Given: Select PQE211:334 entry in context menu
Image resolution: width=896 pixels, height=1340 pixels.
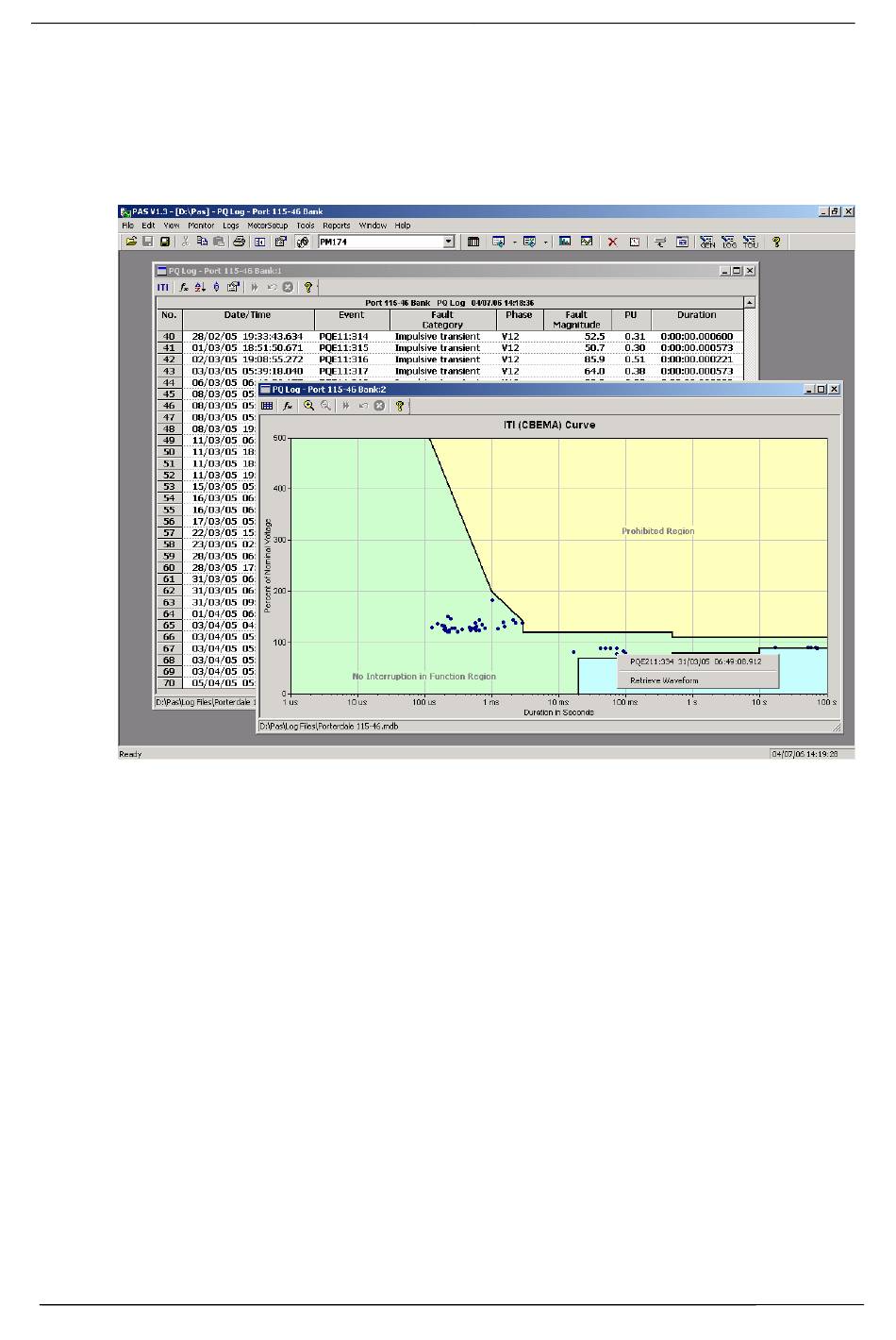Looking at the screenshot, I should coord(696,662).
